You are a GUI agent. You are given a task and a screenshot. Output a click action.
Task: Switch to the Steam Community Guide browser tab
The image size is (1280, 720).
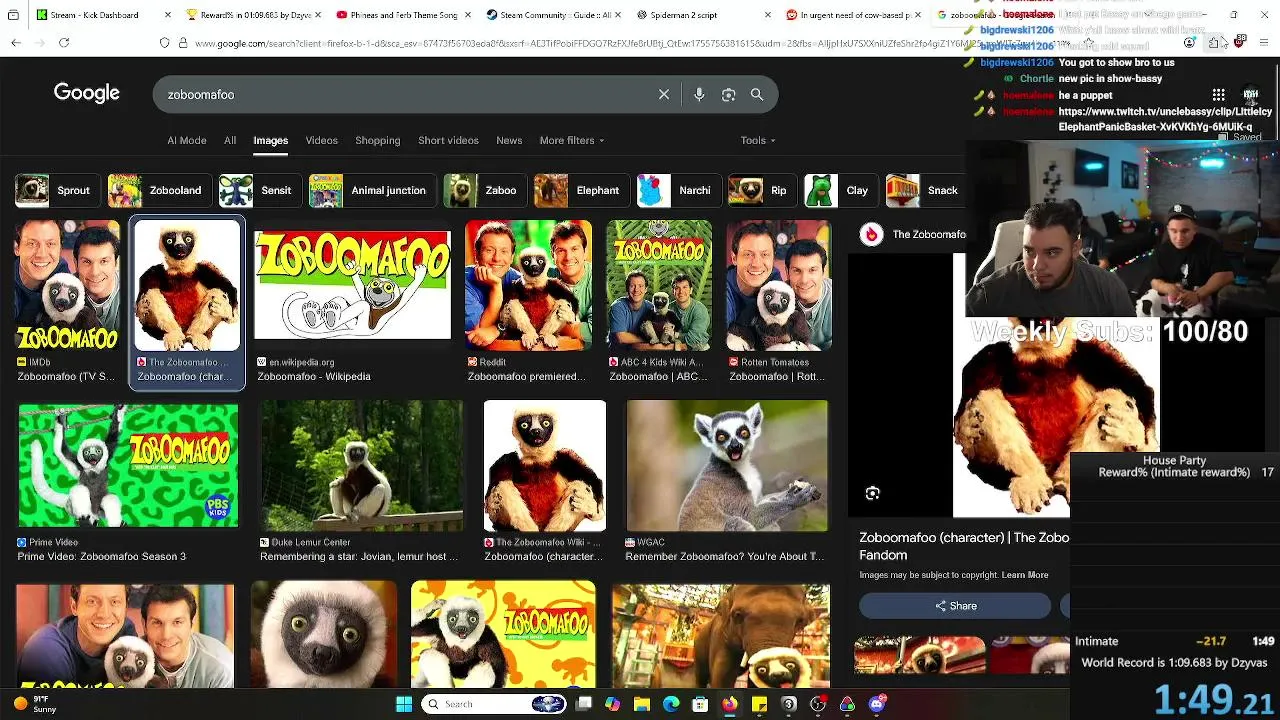coord(553,15)
